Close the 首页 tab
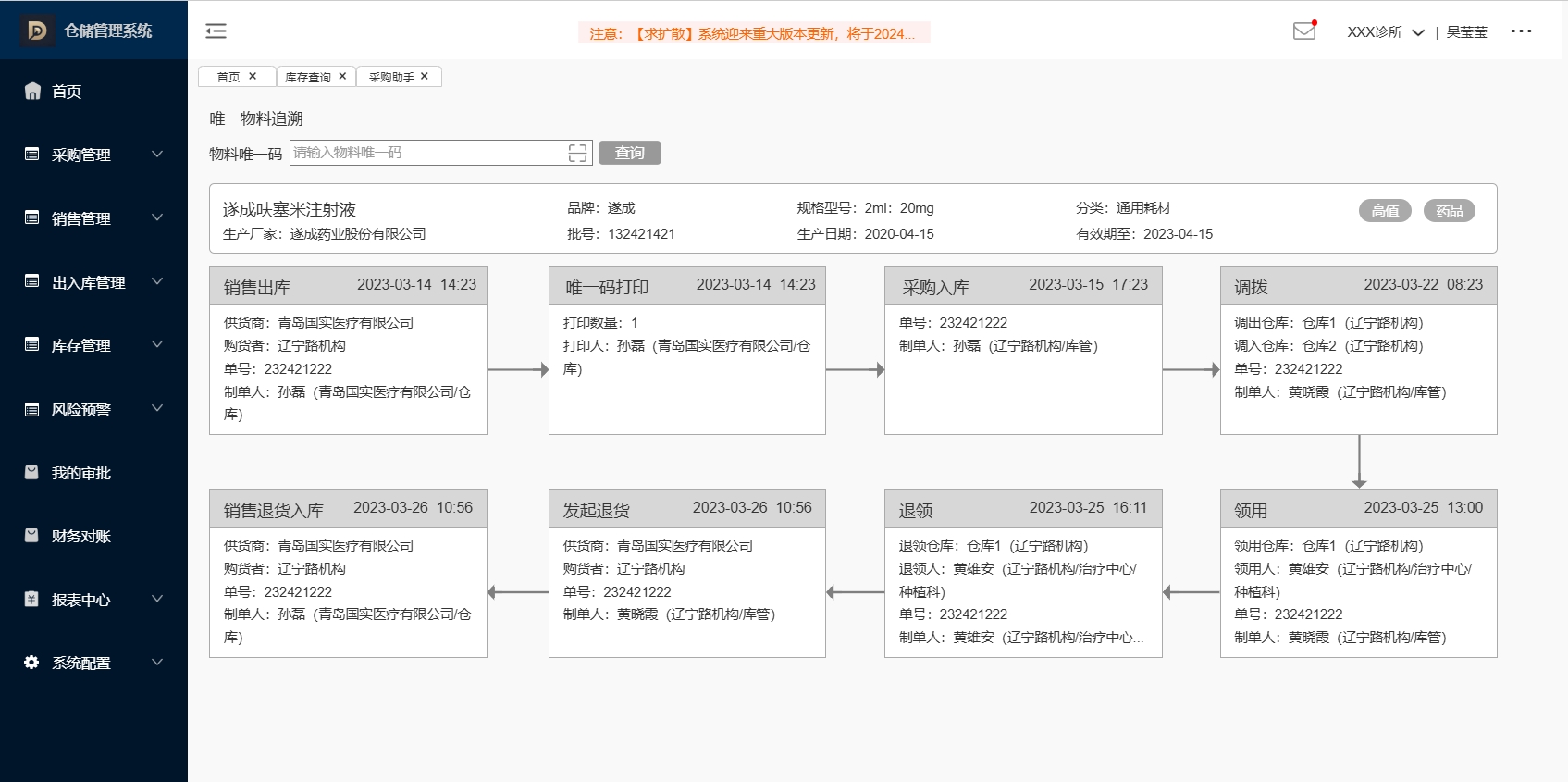 [253, 77]
